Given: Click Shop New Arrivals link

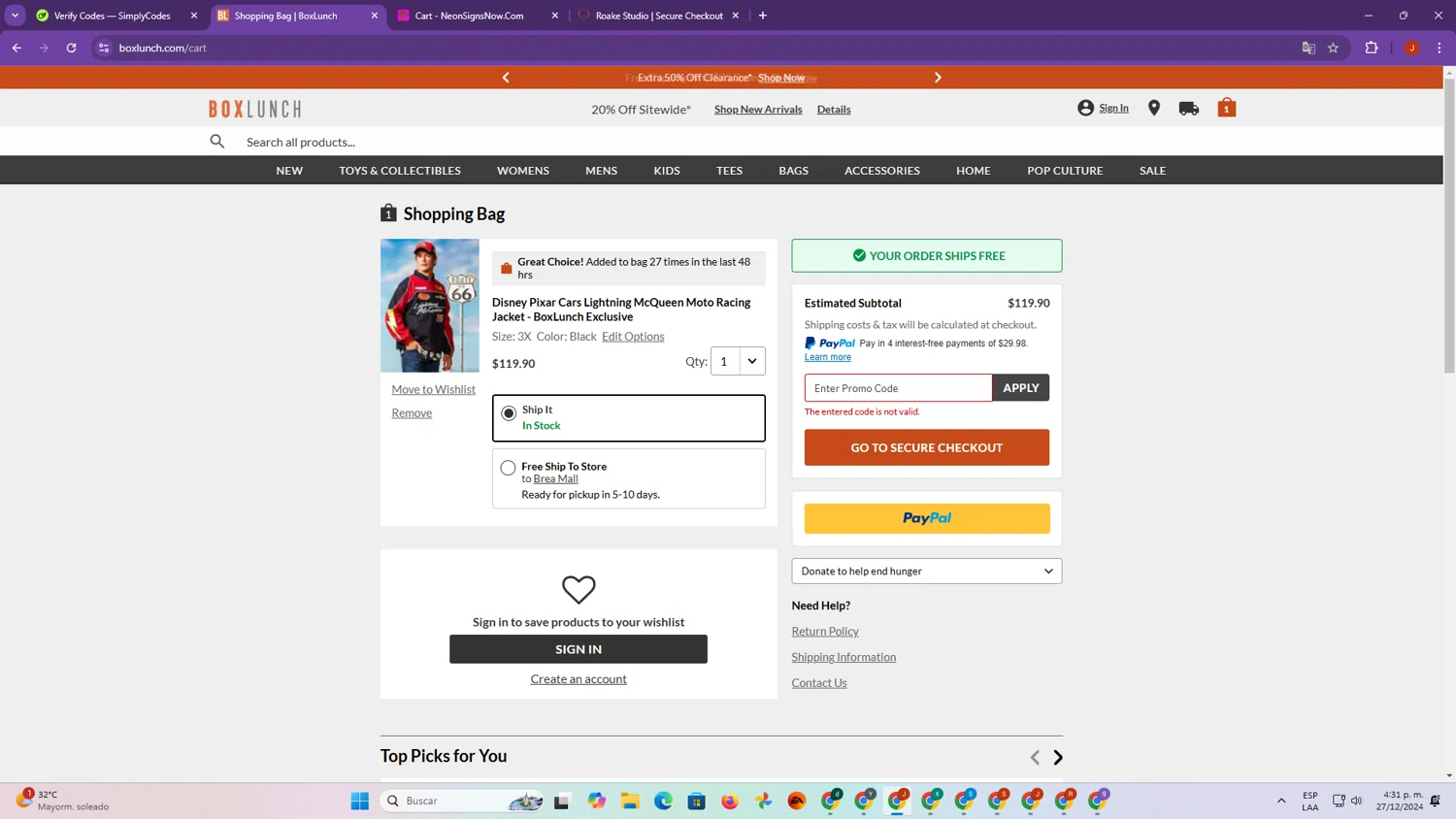Looking at the screenshot, I should click(758, 110).
